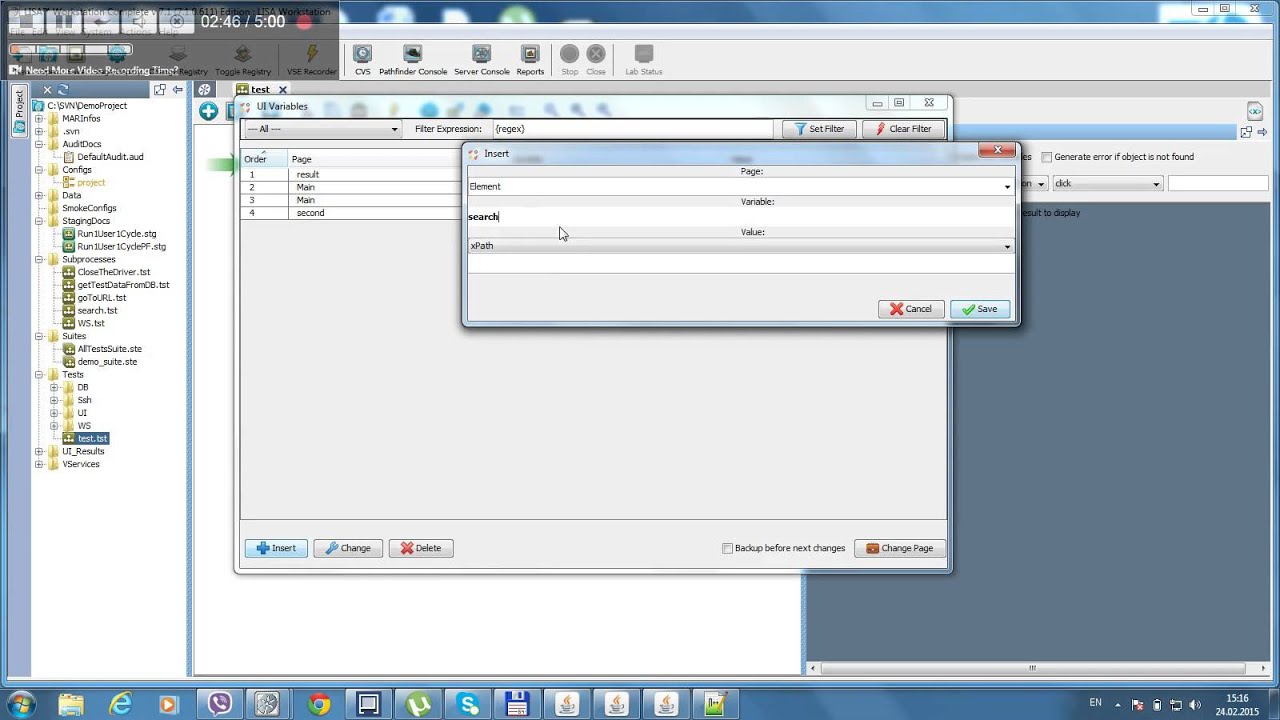The width and height of the screenshot is (1280, 720).
Task: Open the 'click' action dropdown
Action: pyautogui.click(x=1108, y=184)
